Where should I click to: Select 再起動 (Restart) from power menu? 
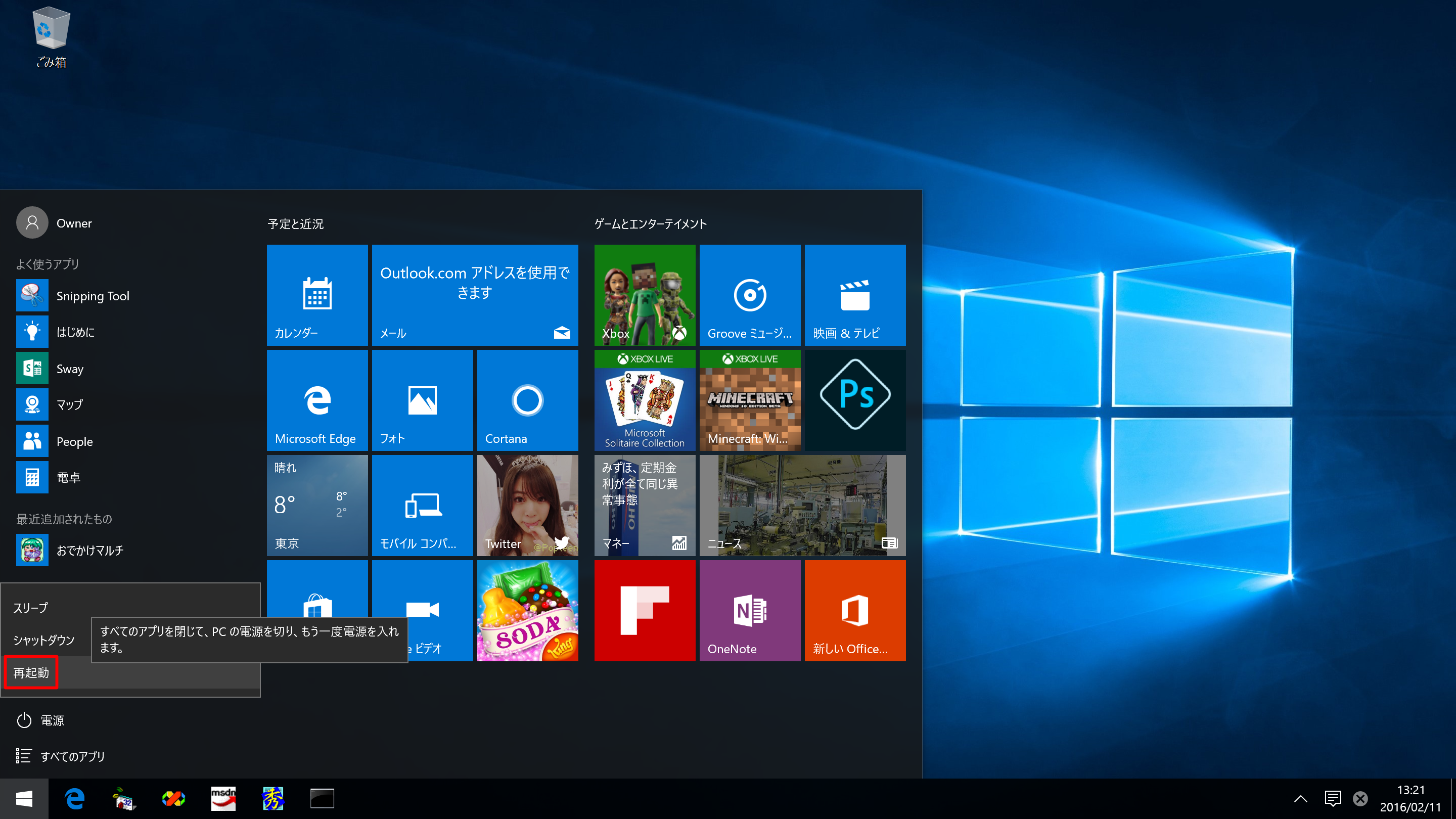(130, 672)
